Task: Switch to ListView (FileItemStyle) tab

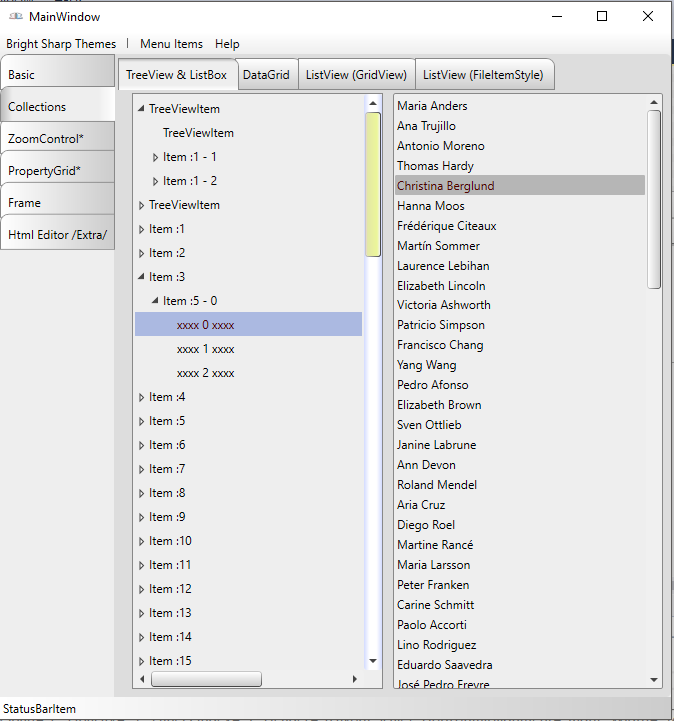Action: (484, 75)
